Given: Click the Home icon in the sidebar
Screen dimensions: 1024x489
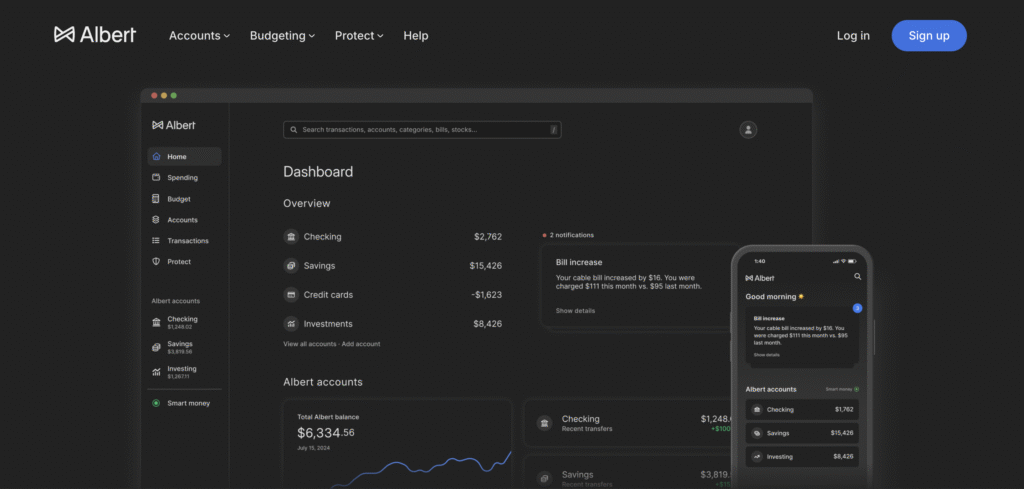Looking at the screenshot, I should [x=156, y=157].
